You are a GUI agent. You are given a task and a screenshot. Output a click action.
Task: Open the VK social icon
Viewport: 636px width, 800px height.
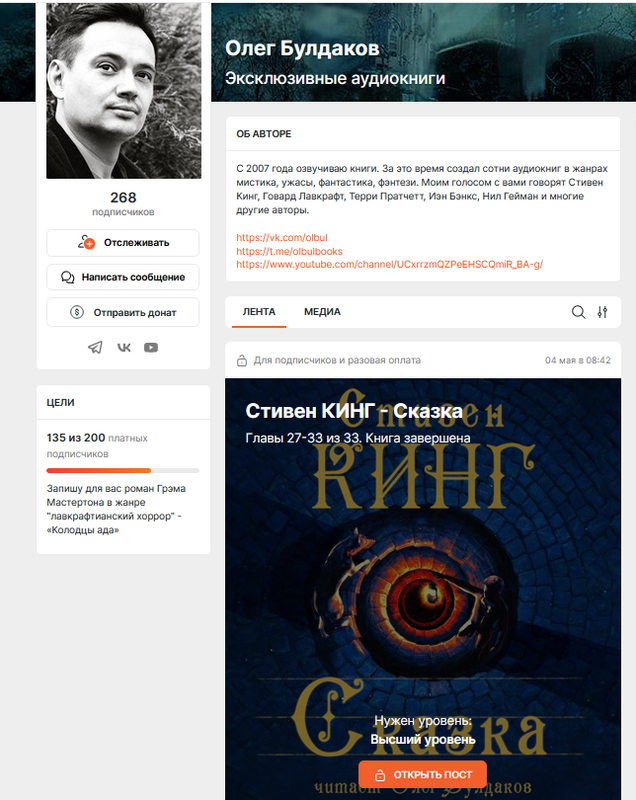pos(124,347)
